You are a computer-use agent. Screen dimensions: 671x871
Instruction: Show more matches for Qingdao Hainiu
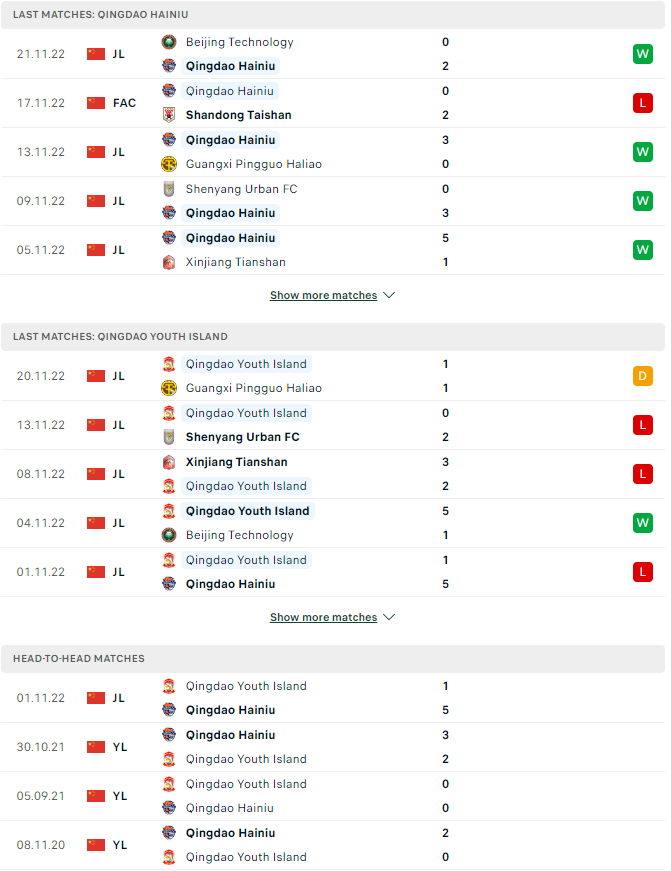click(x=323, y=296)
